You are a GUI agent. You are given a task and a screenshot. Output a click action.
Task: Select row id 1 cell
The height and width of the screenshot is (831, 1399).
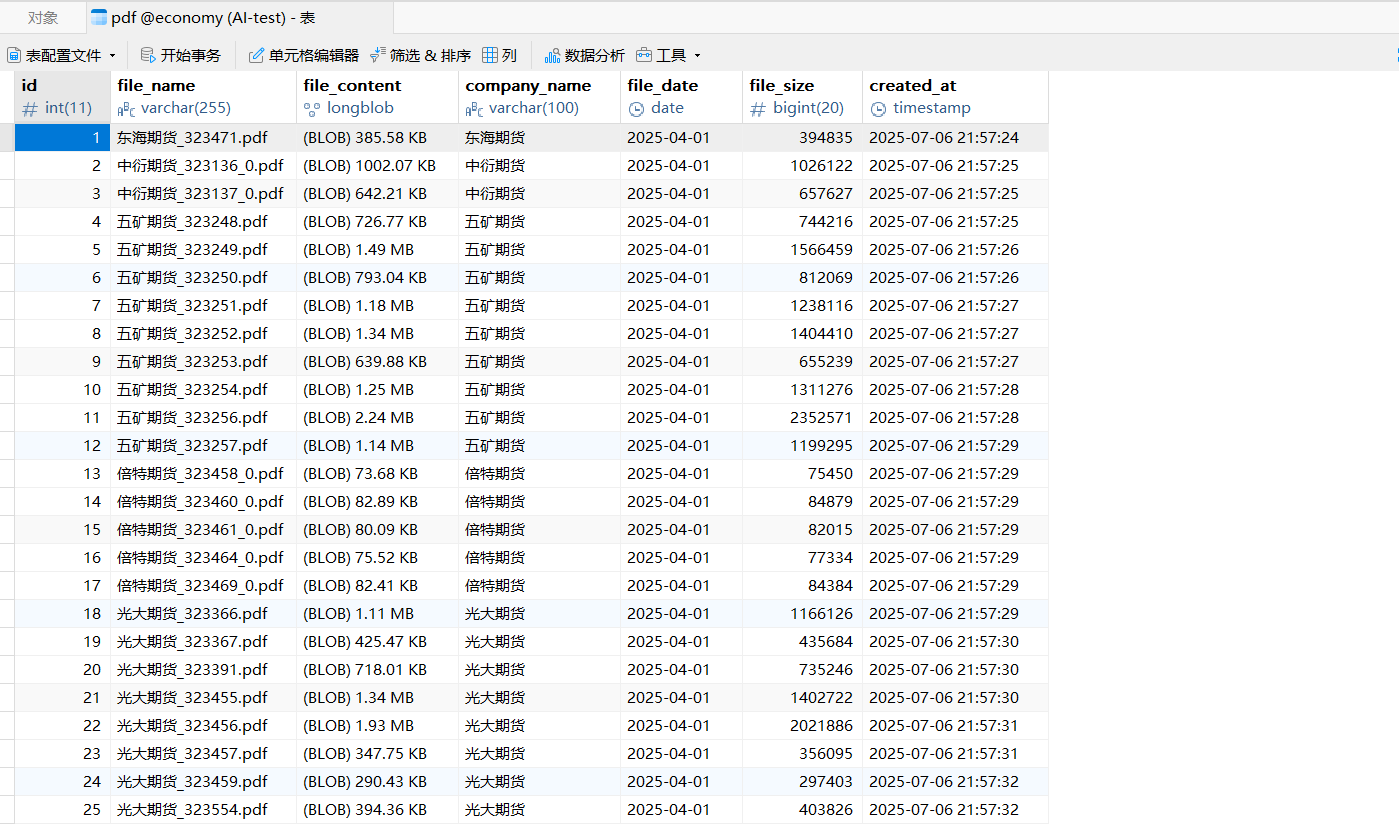(x=62, y=138)
